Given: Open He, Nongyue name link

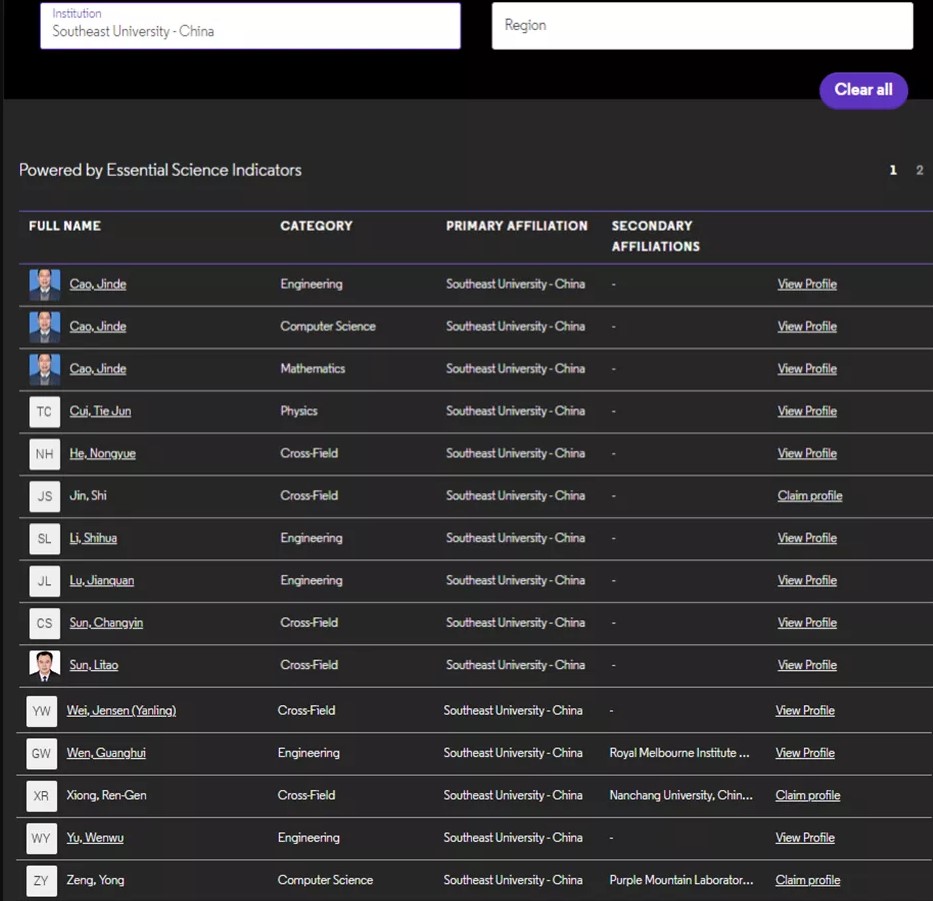Looking at the screenshot, I should pos(102,454).
